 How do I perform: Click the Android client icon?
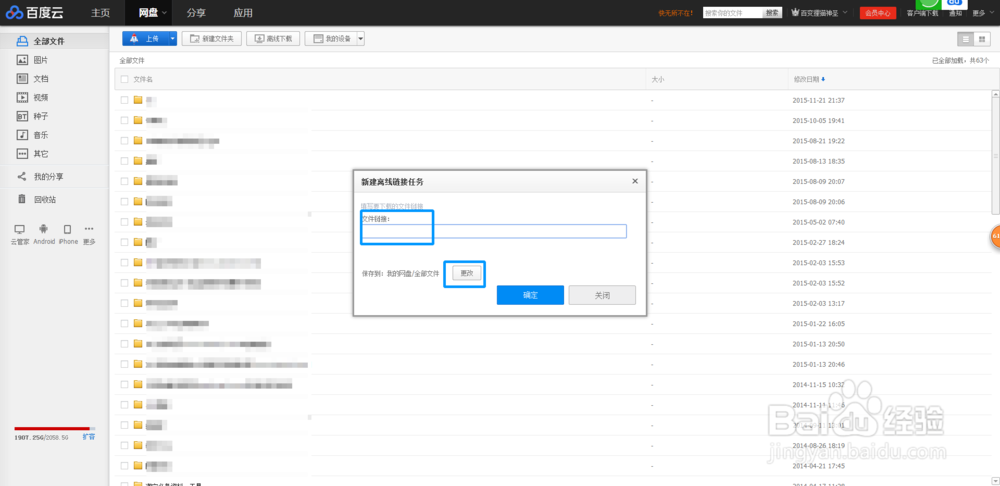(x=43, y=229)
